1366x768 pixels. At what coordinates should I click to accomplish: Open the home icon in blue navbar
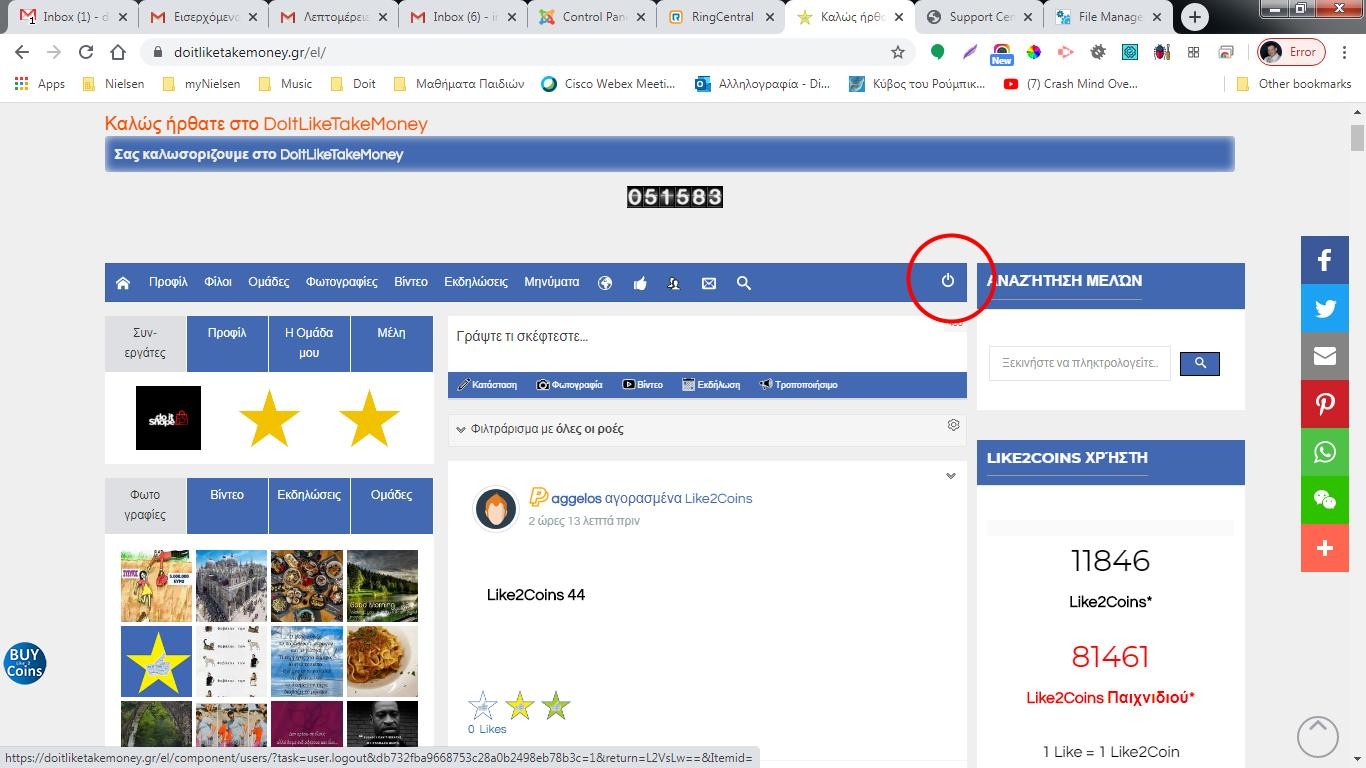point(123,283)
